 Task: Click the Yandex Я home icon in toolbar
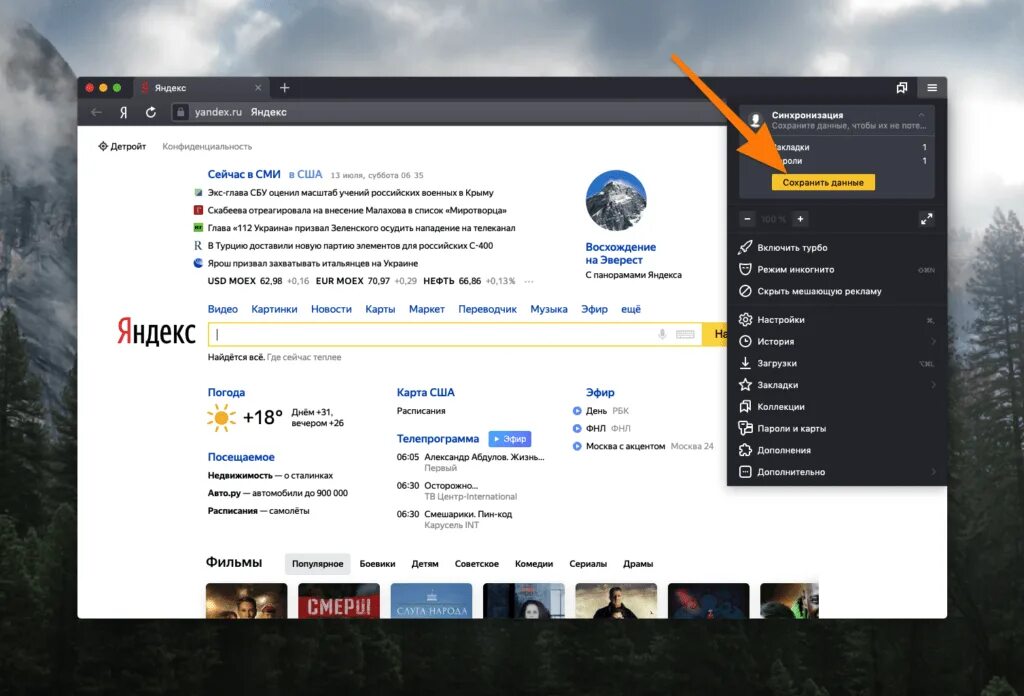[x=123, y=112]
